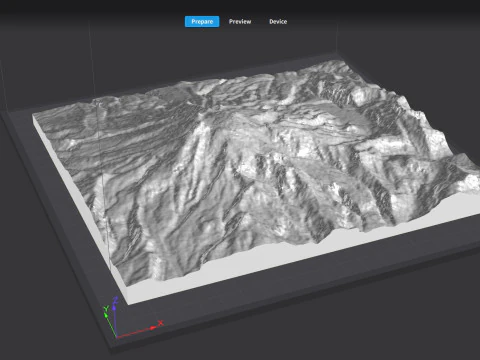Switch to the Prepare tab
Screen dimensions: 480x360
tap(202, 22)
